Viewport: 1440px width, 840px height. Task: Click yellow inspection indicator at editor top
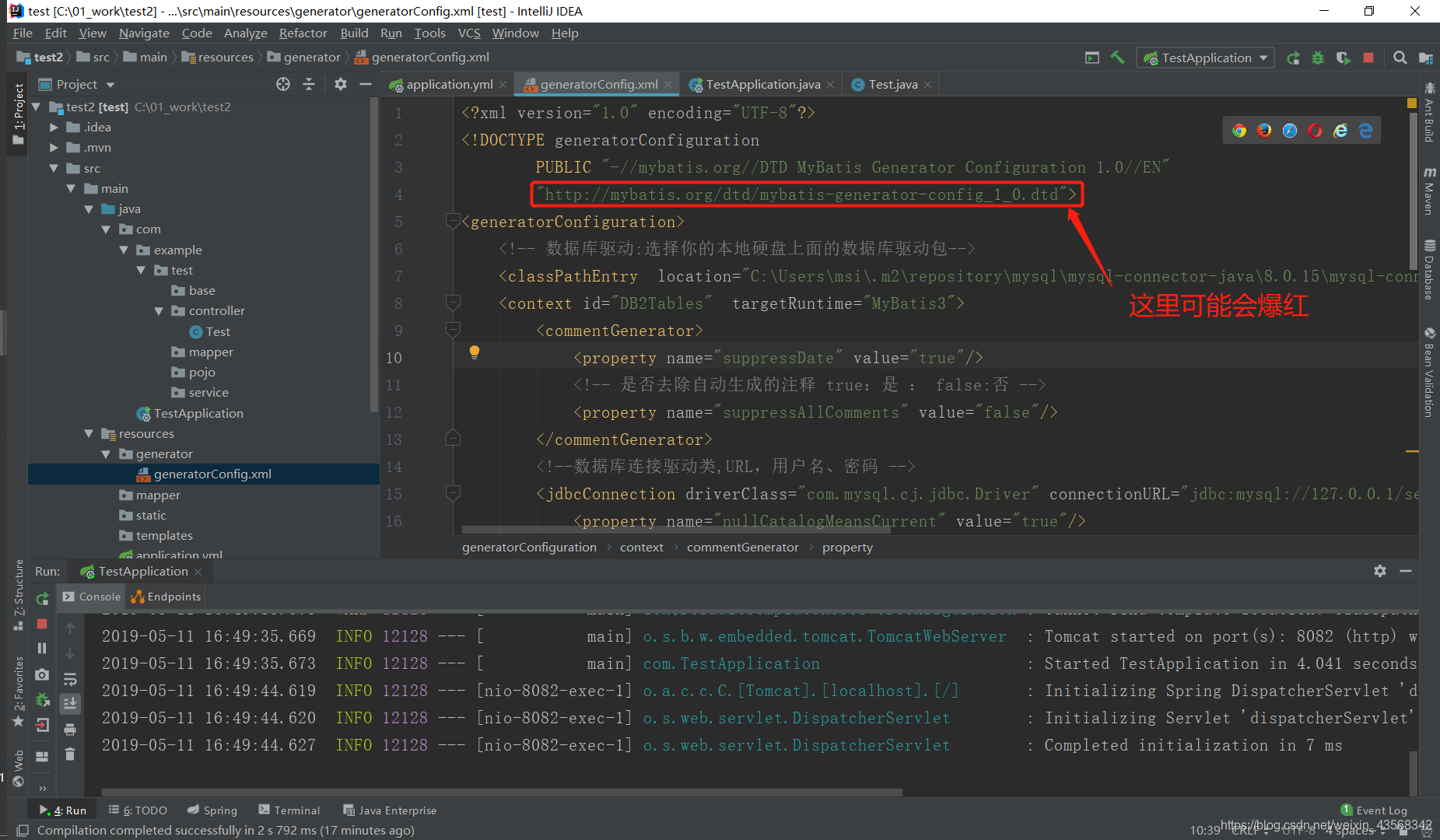[x=1412, y=103]
